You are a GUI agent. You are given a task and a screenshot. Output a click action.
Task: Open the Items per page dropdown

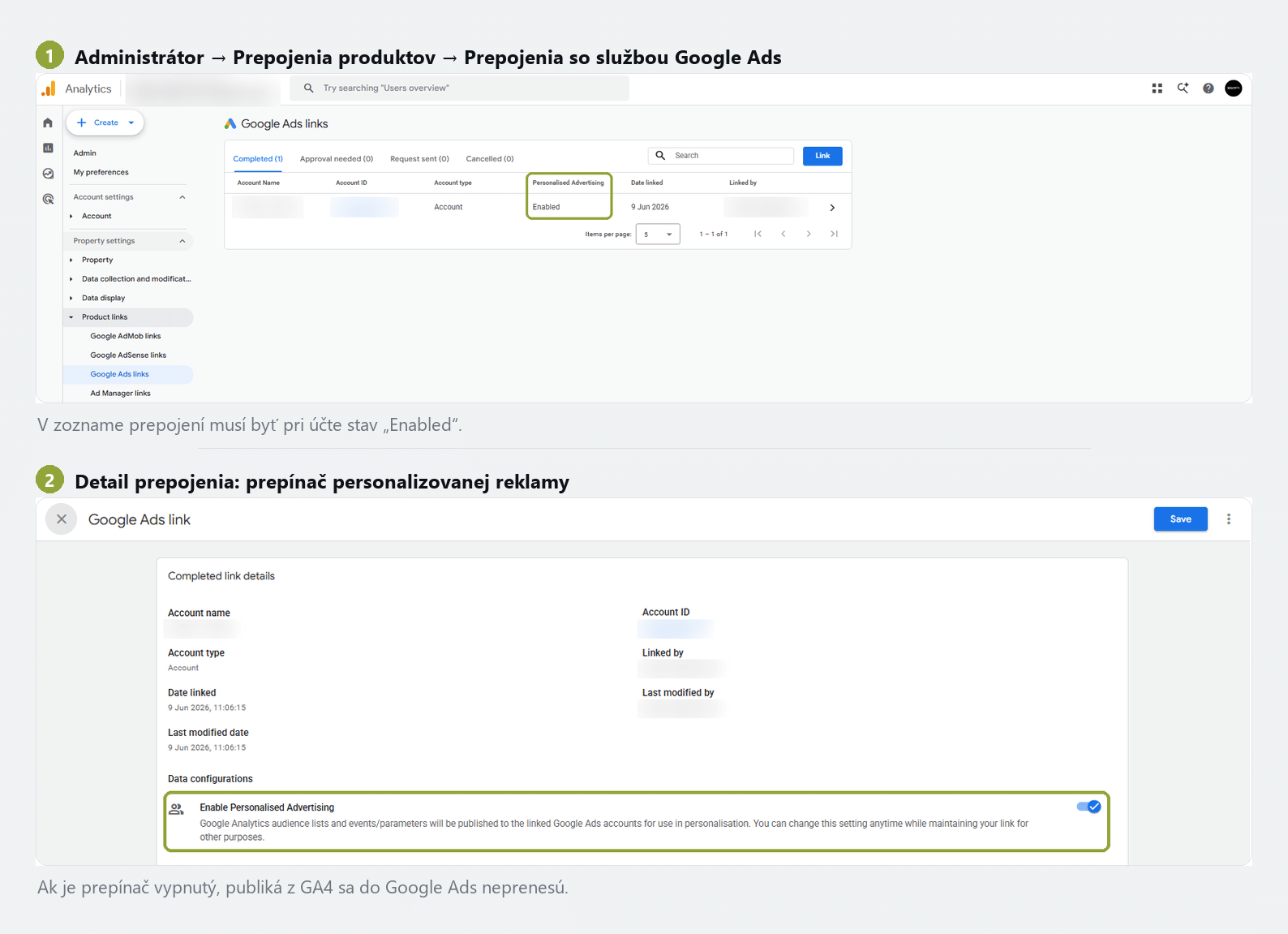[x=658, y=235]
